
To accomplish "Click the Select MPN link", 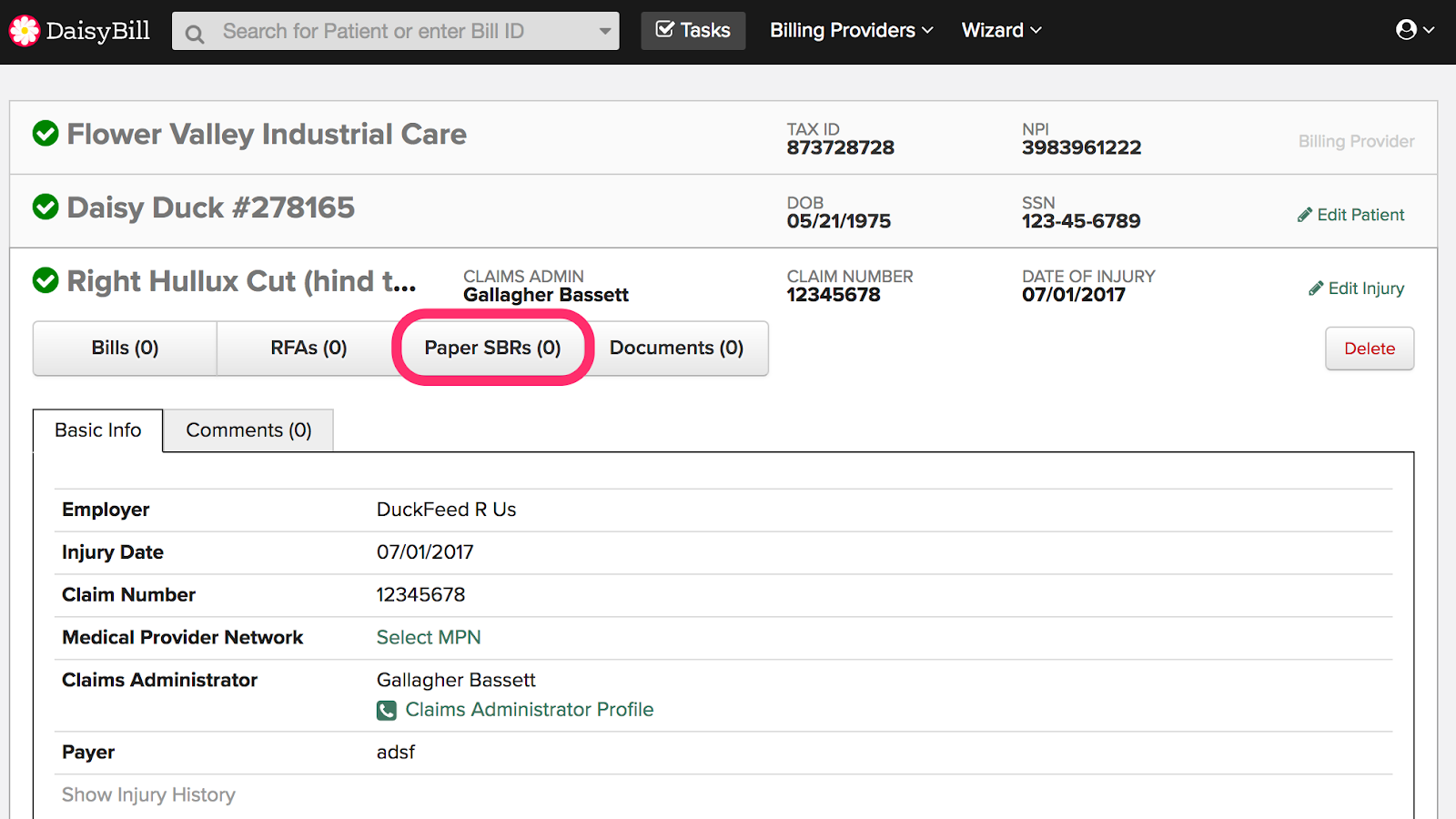I will tap(429, 638).
